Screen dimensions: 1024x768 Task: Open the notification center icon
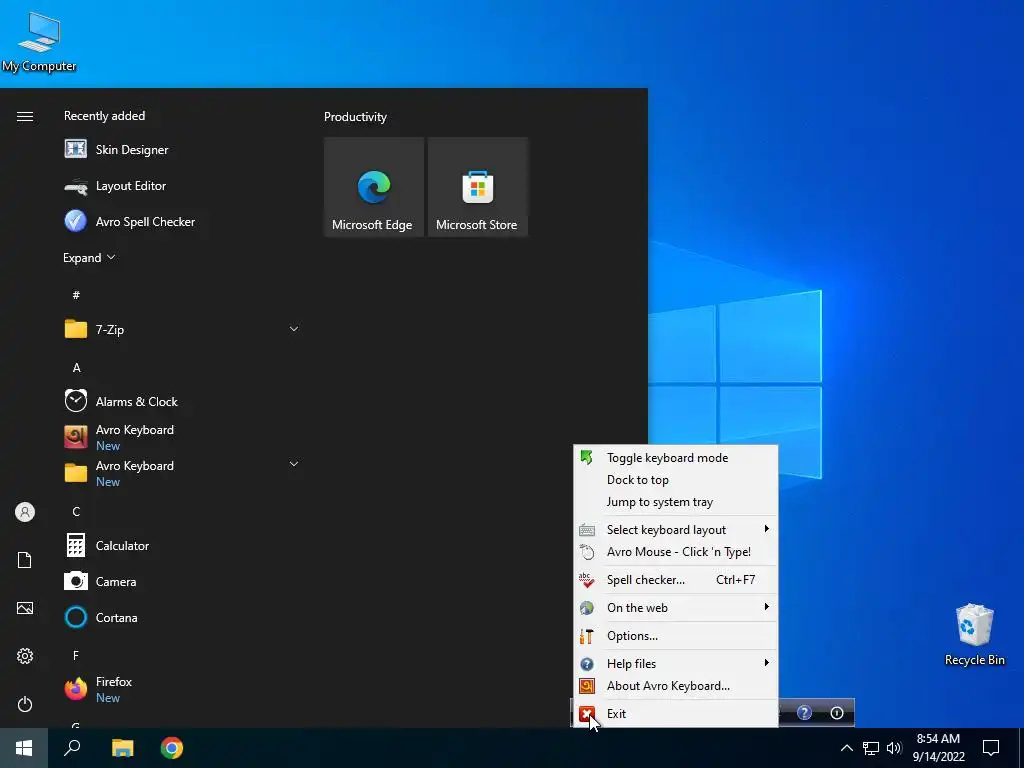pyautogui.click(x=991, y=748)
